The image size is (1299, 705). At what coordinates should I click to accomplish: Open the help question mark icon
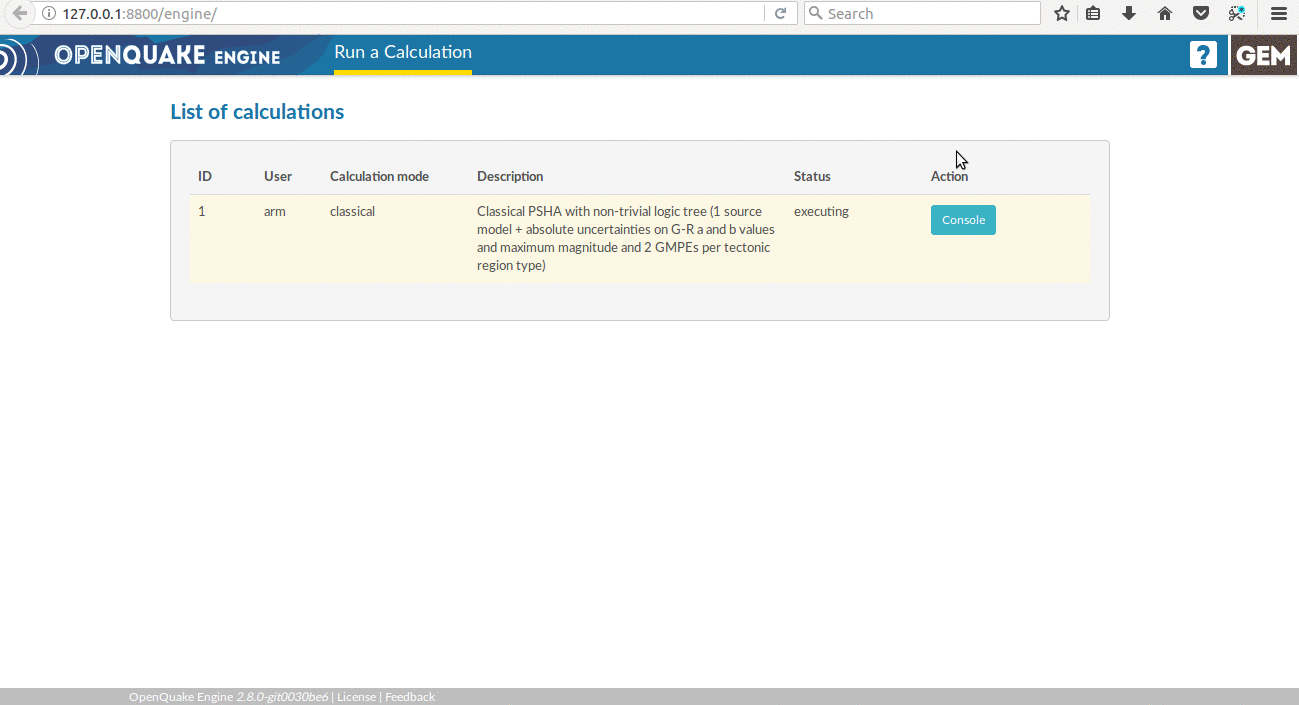[x=1203, y=55]
